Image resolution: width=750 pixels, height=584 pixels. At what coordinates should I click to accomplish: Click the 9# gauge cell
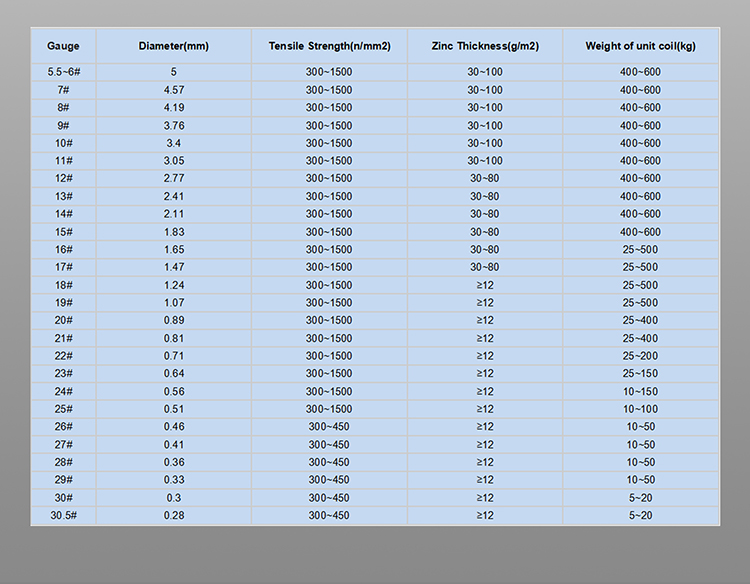(63, 125)
